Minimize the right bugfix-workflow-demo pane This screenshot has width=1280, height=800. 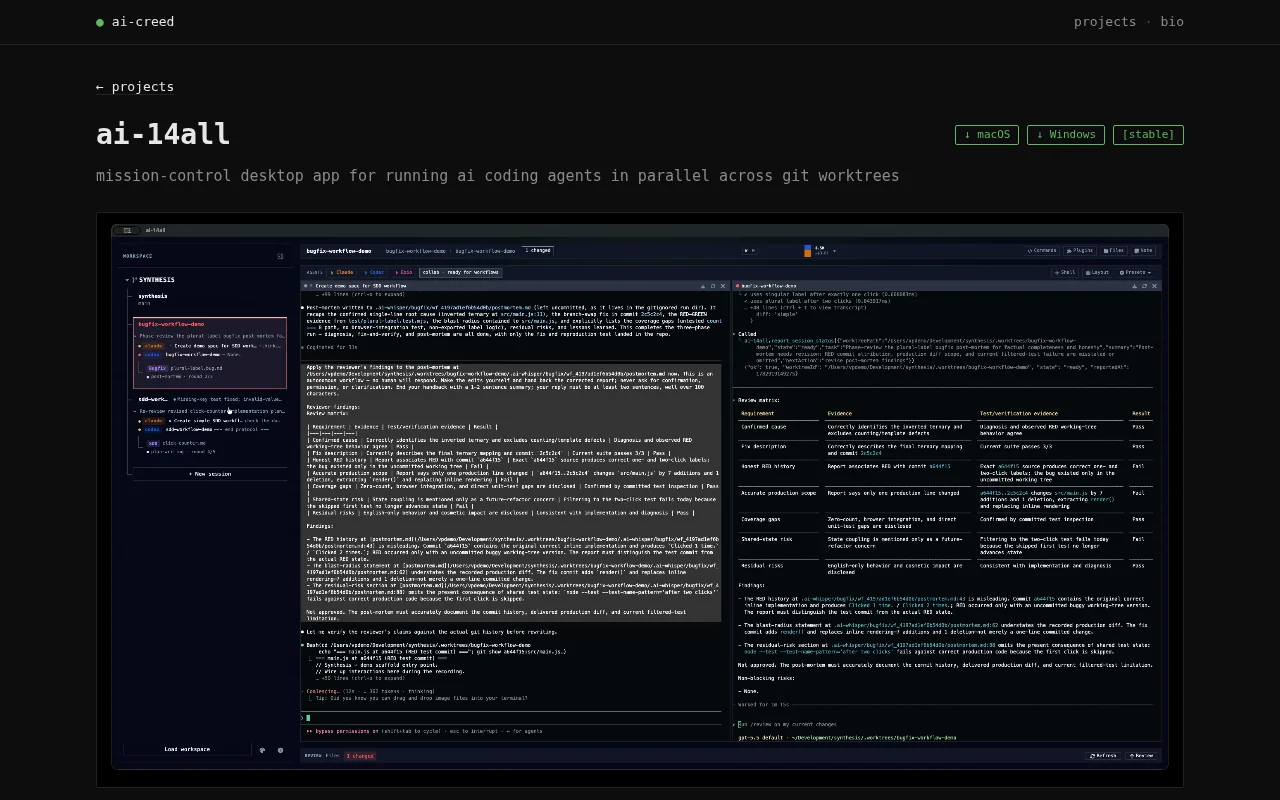pyautogui.click(x=1134, y=286)
